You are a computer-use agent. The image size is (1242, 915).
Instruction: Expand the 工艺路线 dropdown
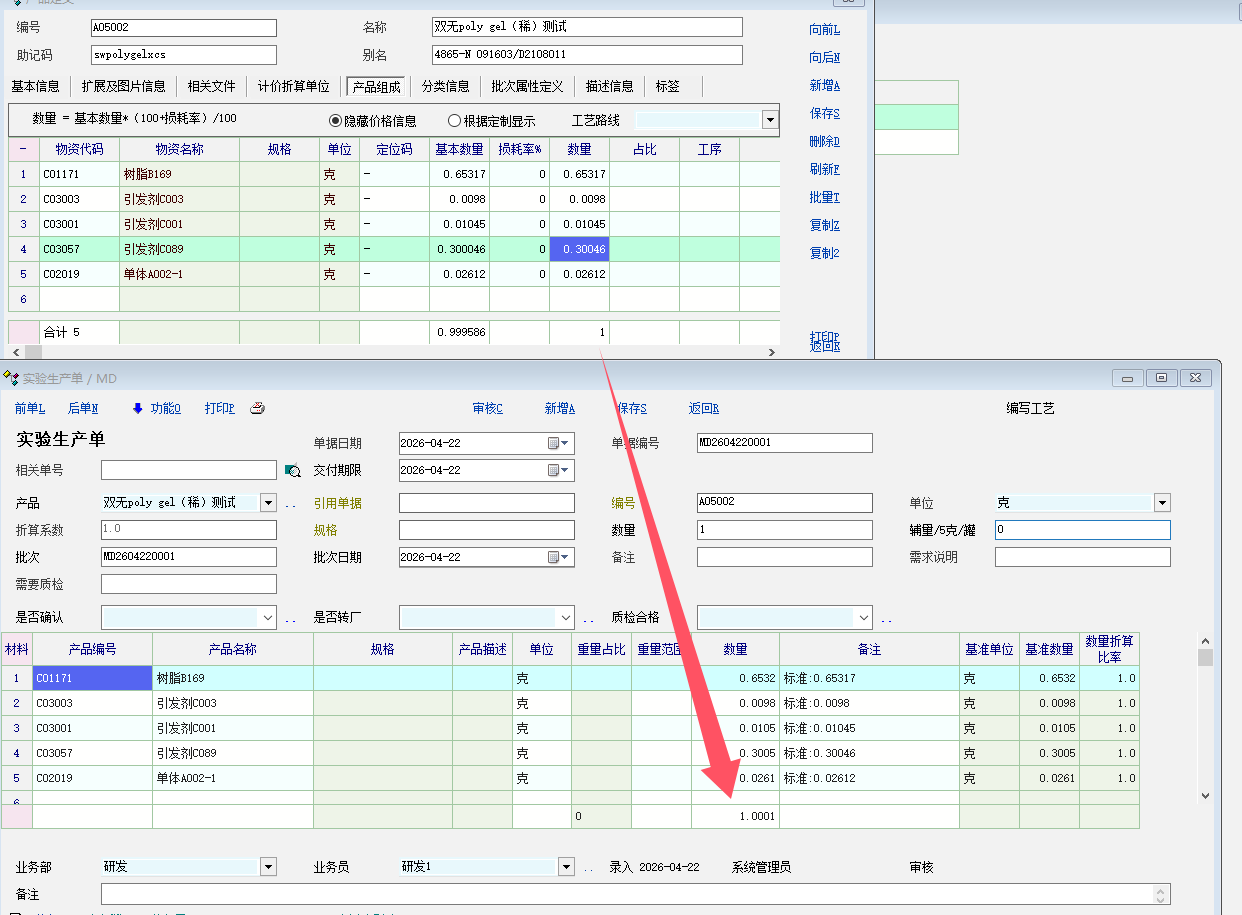point(770,120)
